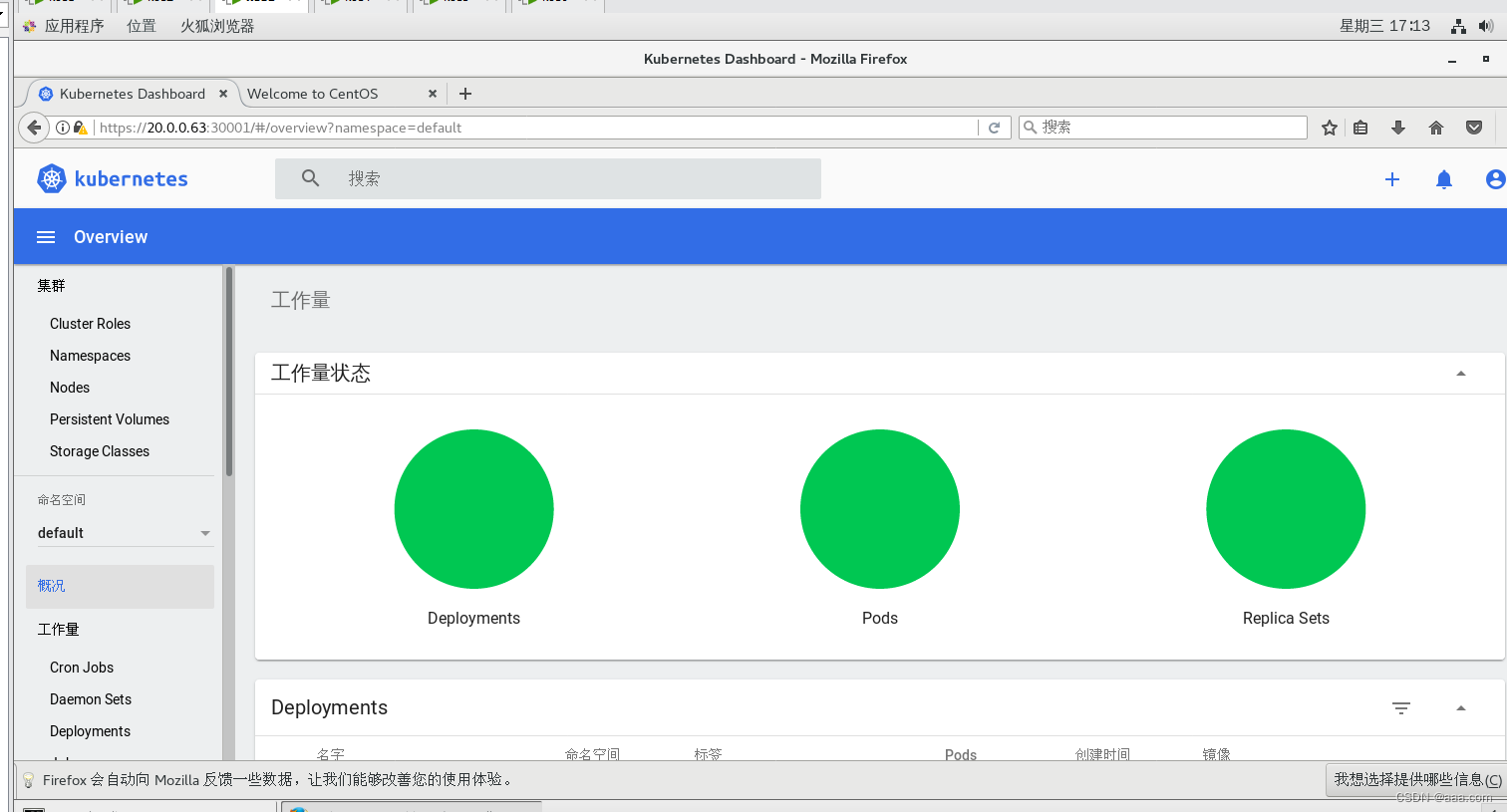1507x812 pixels.
Task: Open the 位置 menu
Action: coord(142,26)
